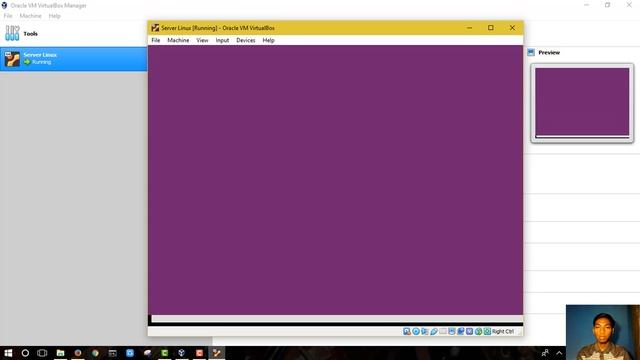
Task: Show hidden system tray icons chevron
Action: point(559,353)
